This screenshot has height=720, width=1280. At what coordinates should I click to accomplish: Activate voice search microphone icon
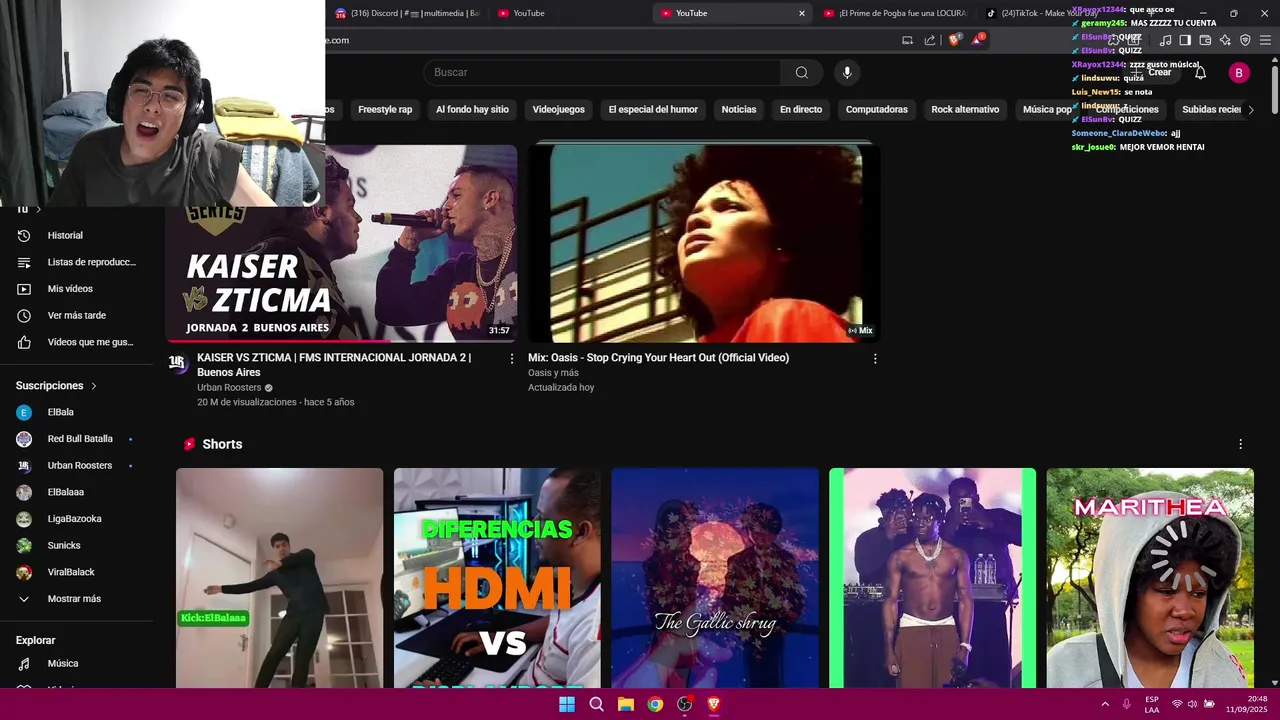847,72
